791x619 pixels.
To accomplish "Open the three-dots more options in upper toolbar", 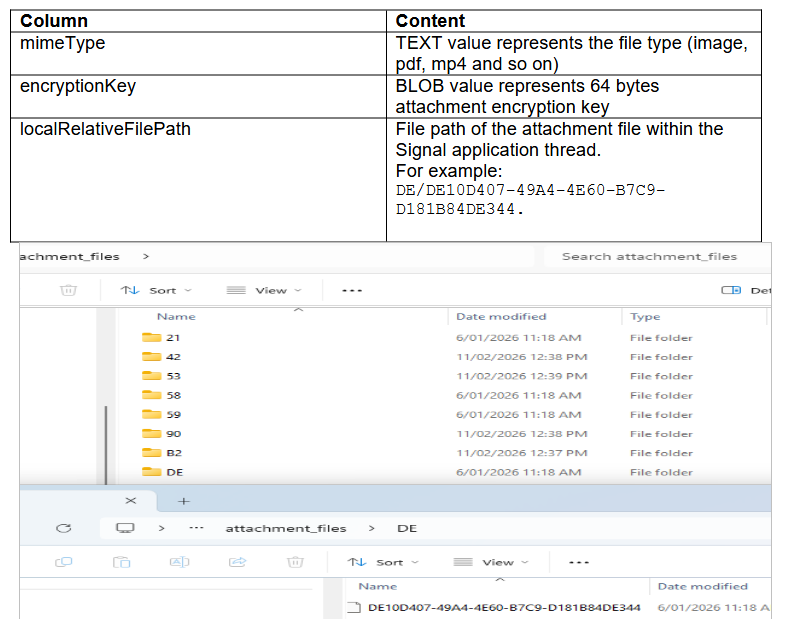I will click(x=351, y=290).
